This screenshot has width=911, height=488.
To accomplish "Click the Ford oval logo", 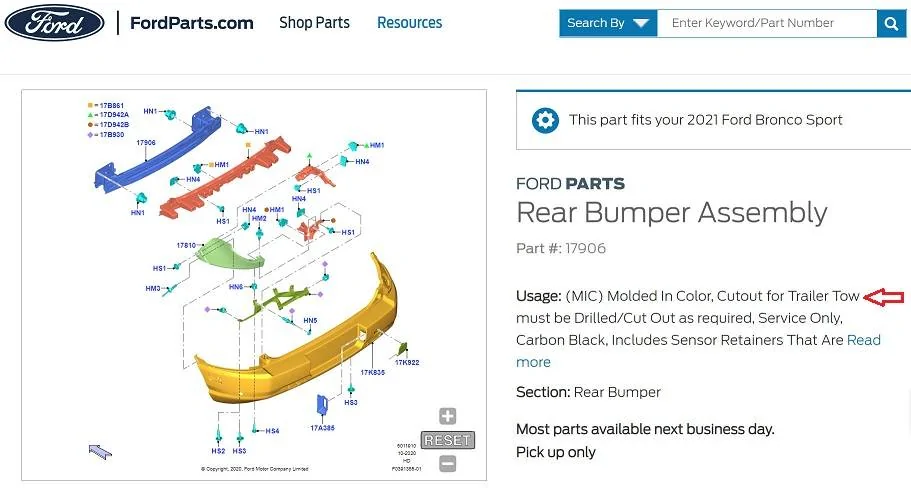I will (x=54, y=23).
